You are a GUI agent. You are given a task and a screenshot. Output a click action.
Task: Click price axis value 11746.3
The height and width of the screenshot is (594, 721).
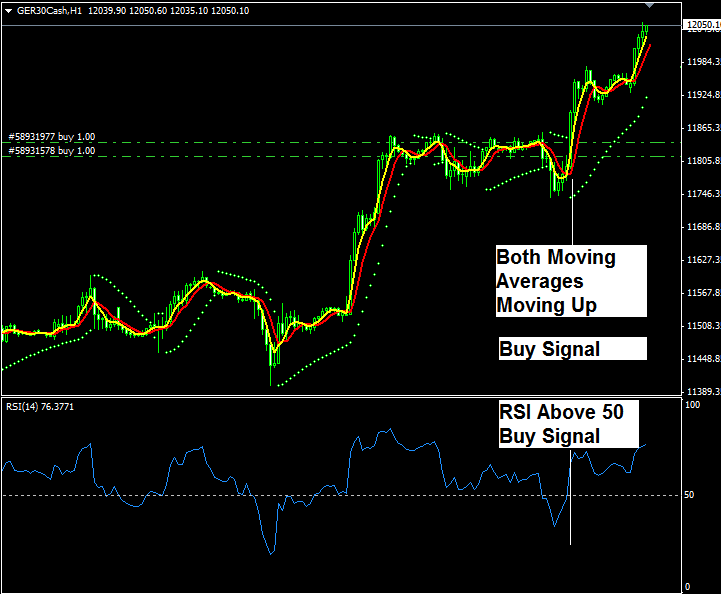pyautogui.click(x=704, y=194)
